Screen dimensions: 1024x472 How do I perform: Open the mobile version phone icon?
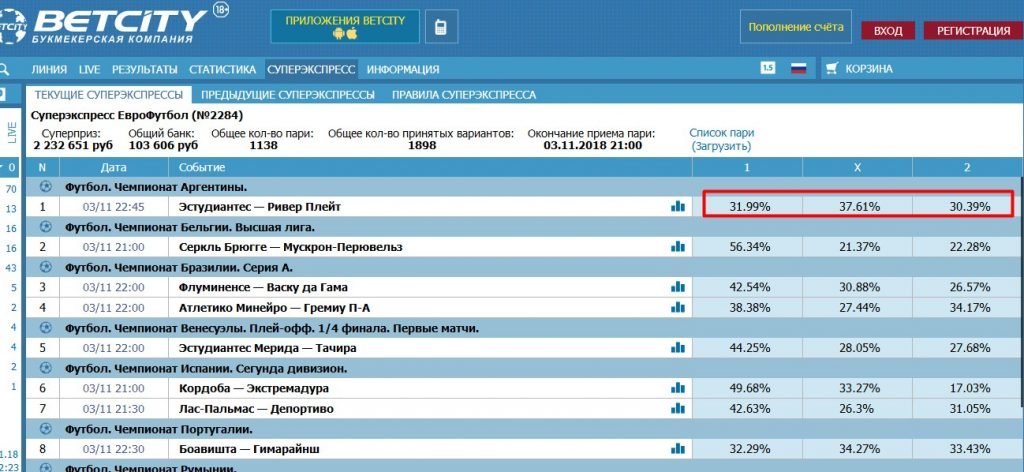pos(441,27)
